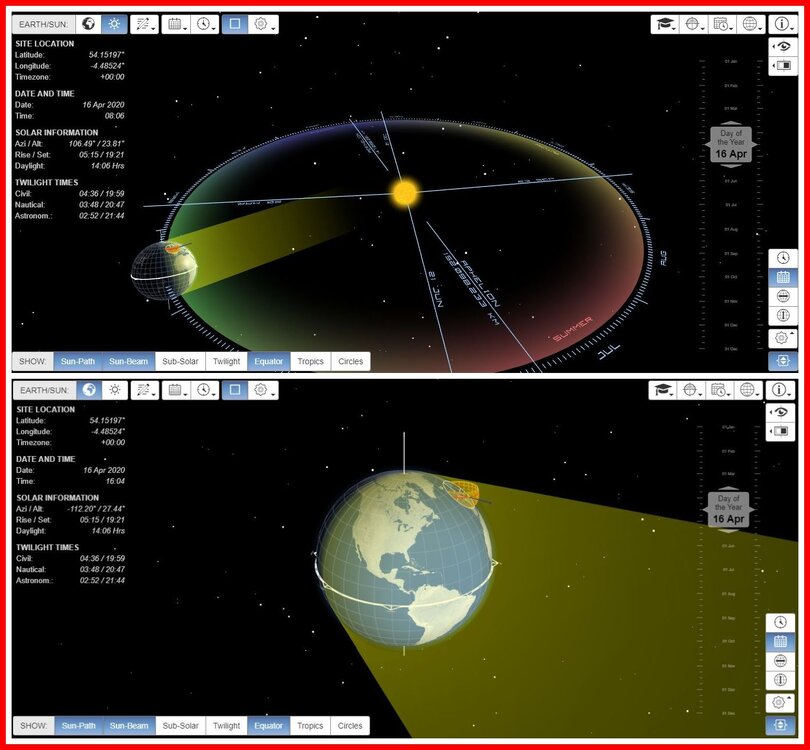Open the notes pencil dropdown in the 08:06 view

(144, 24)
